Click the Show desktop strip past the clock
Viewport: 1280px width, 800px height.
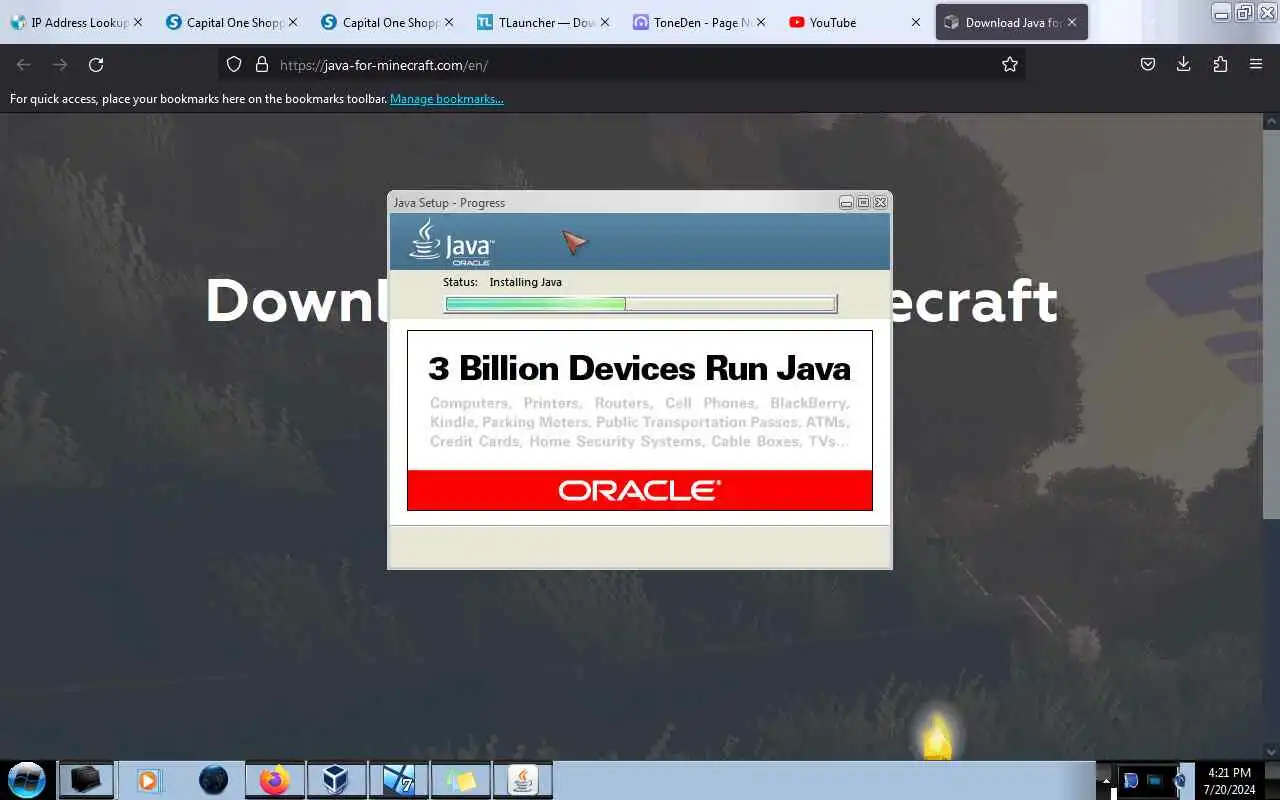(1273, 781)
